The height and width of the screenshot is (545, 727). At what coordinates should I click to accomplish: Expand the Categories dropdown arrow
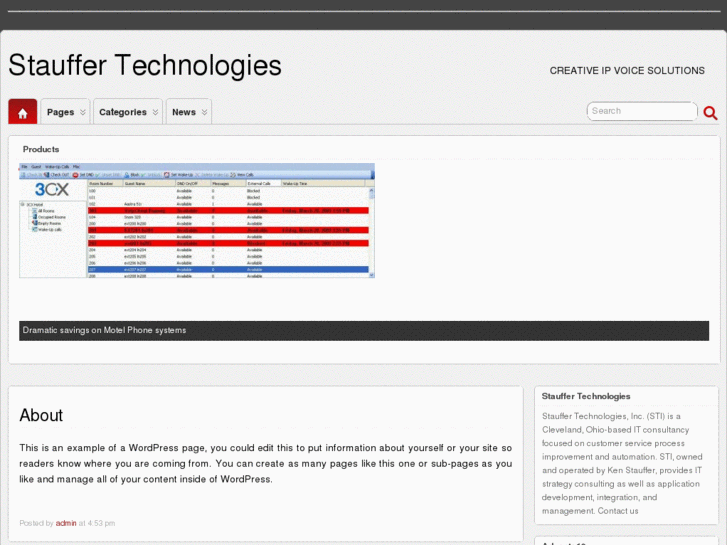point(155,112)
